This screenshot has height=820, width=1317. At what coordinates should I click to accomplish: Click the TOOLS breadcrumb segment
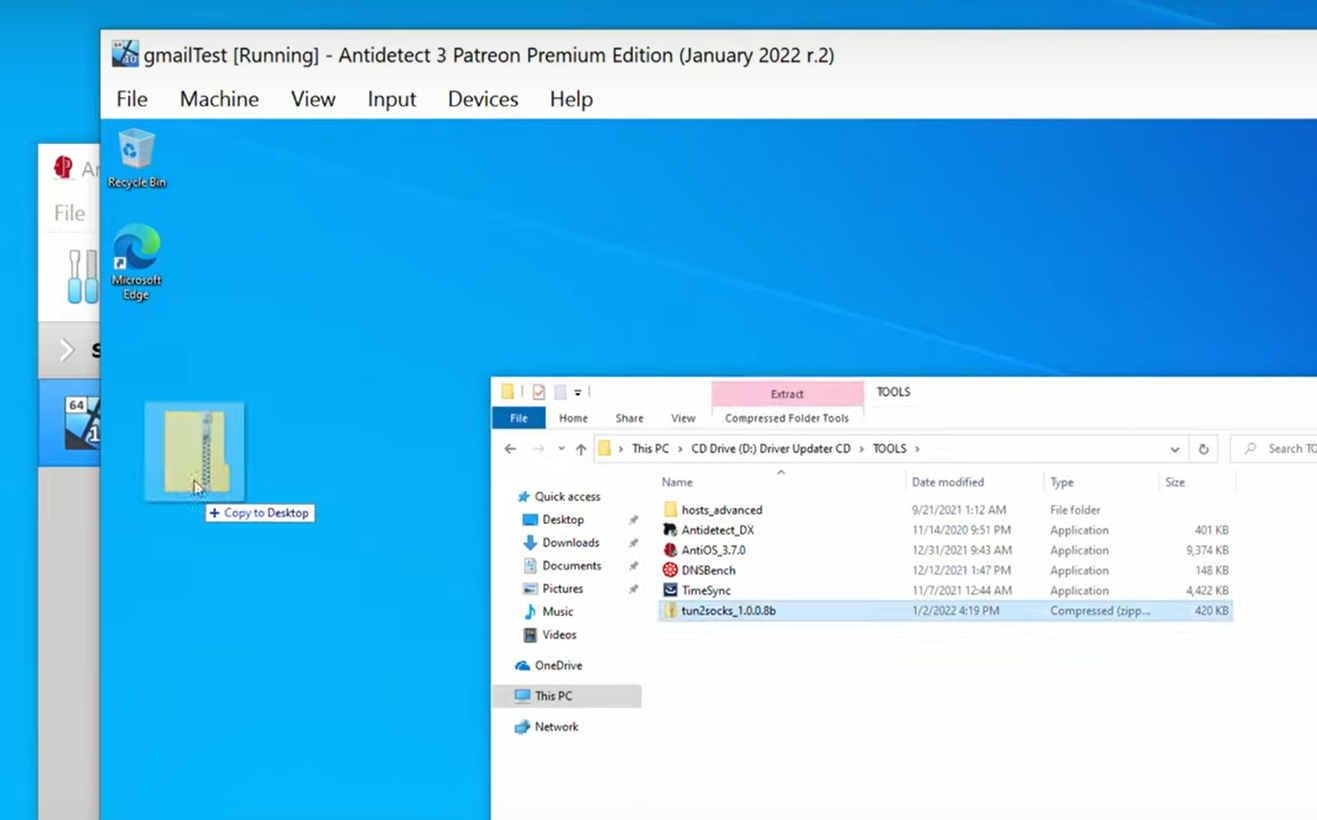coord(889,449)
